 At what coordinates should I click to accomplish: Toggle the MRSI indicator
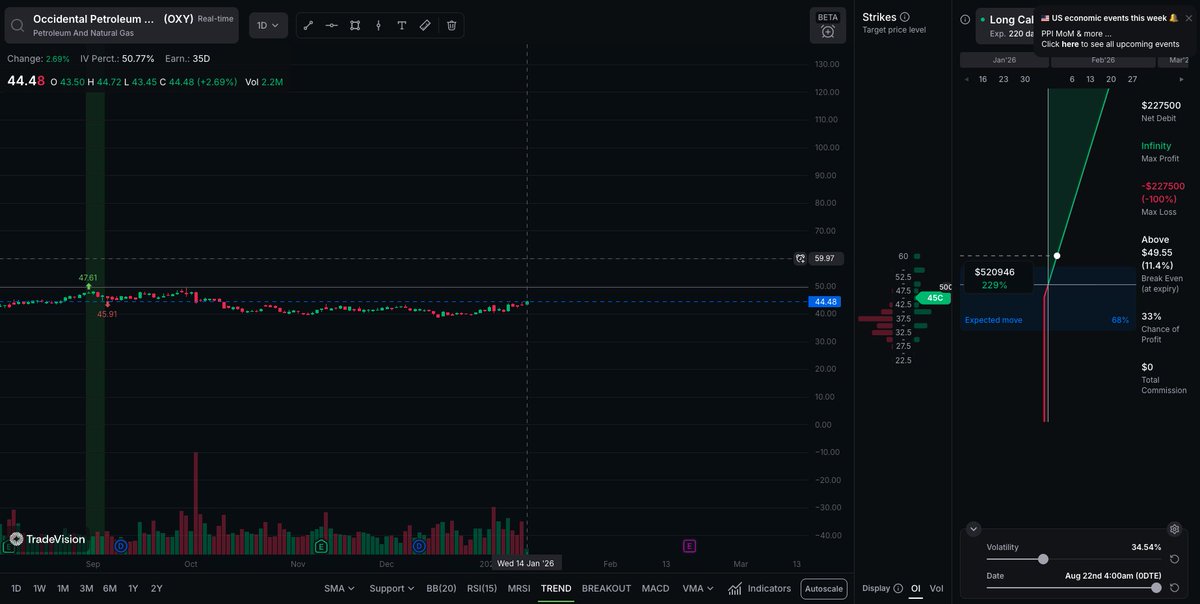point(519,588)
